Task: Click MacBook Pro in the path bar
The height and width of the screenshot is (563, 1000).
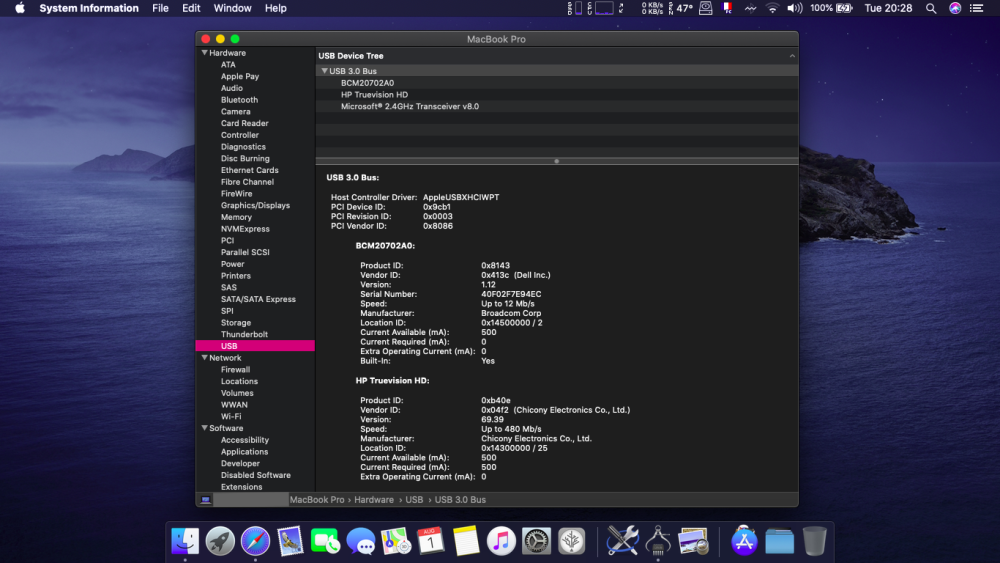Action: click(317, 500)
